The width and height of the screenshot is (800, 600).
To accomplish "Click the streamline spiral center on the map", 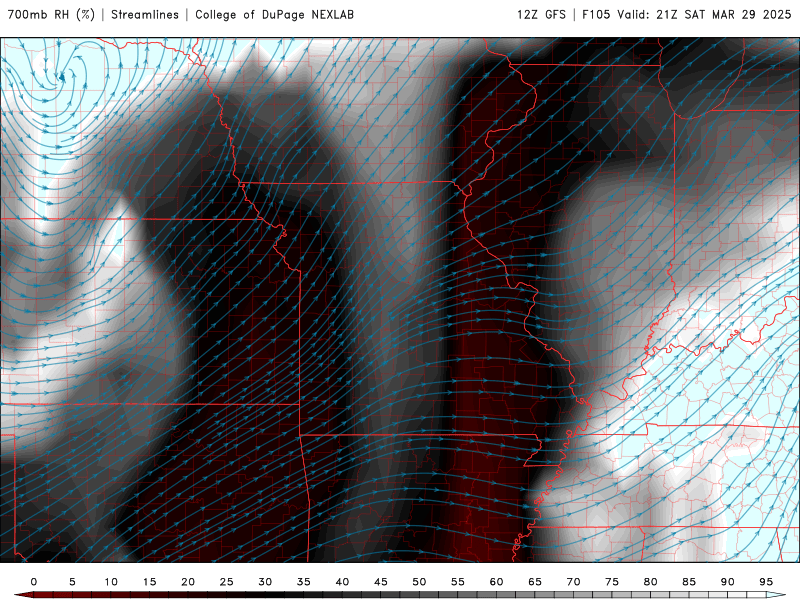I will point(61,78).
